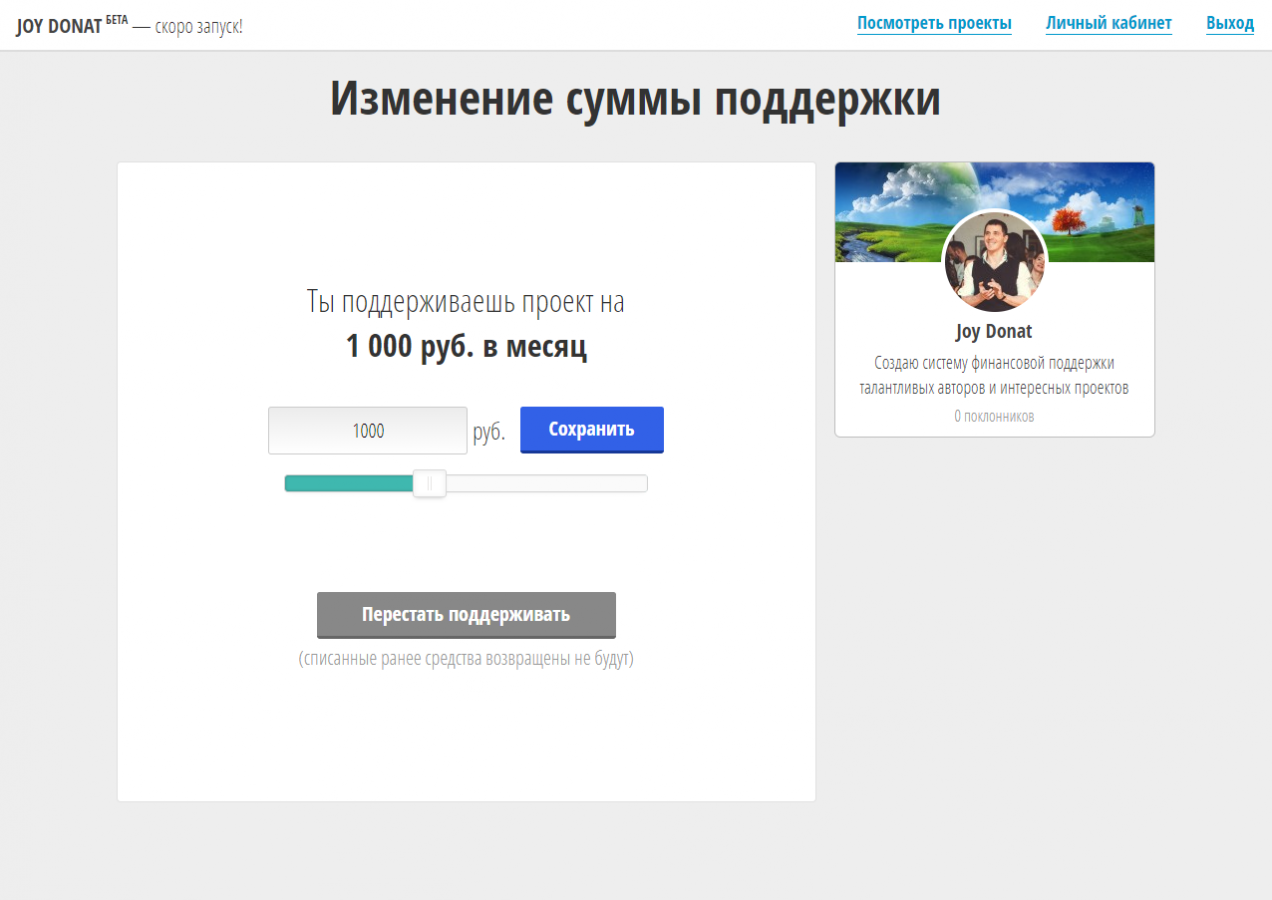Image resolution: width=1272 pixels, height=900 pixels.
Task: Focus the support amount field showing 1000
Action: pos(367,431)
